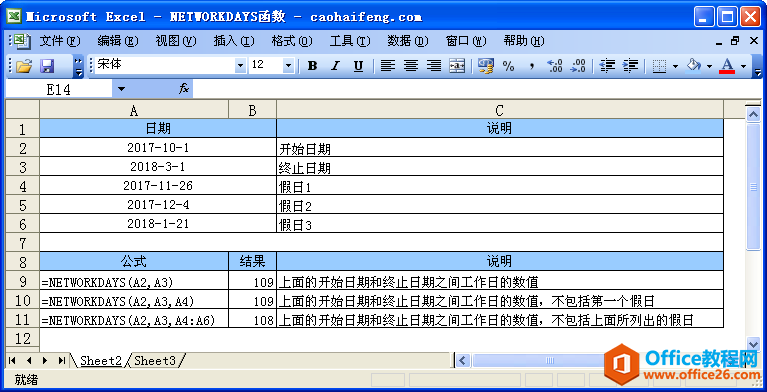Click the Save floppy disk icon

click(x=47, y=66)
